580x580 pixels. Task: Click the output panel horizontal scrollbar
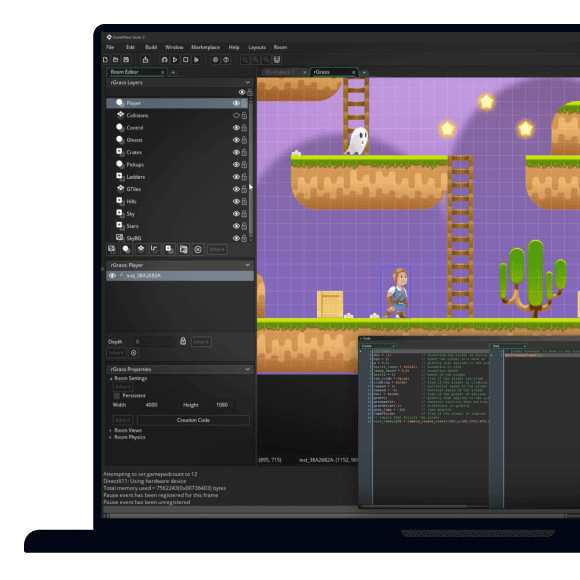[x=337, y=516]
